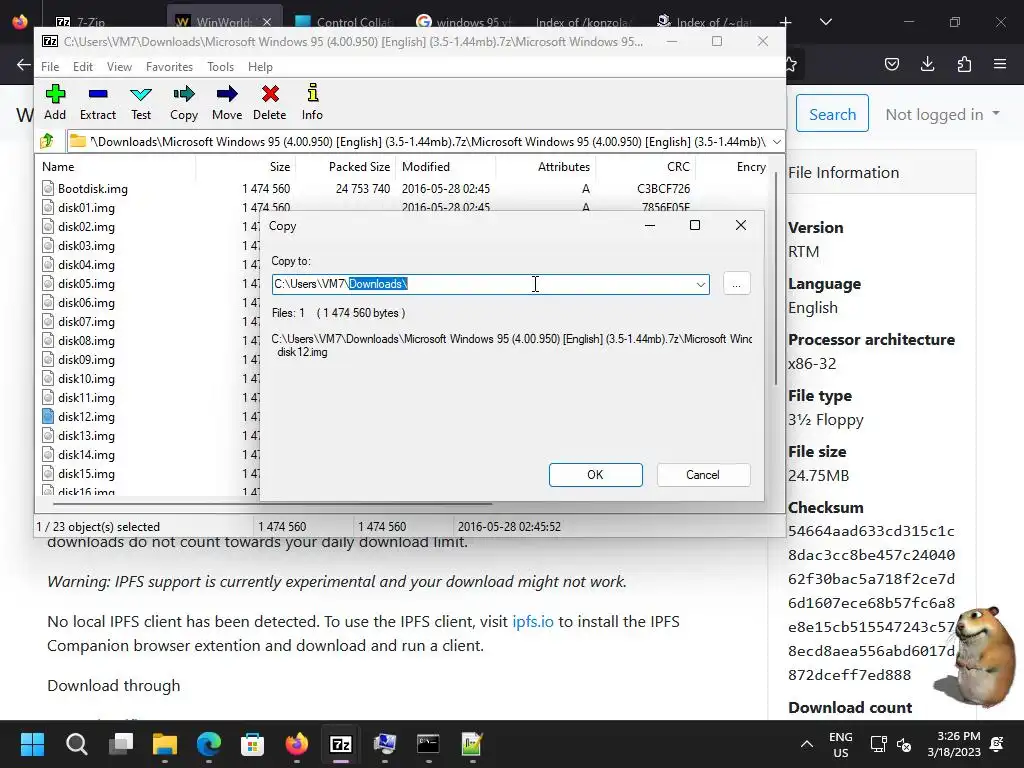The image size is (1024, 768).
Task: Open the Firefox hamburger menu
Action: click(x=1000, y=64)
